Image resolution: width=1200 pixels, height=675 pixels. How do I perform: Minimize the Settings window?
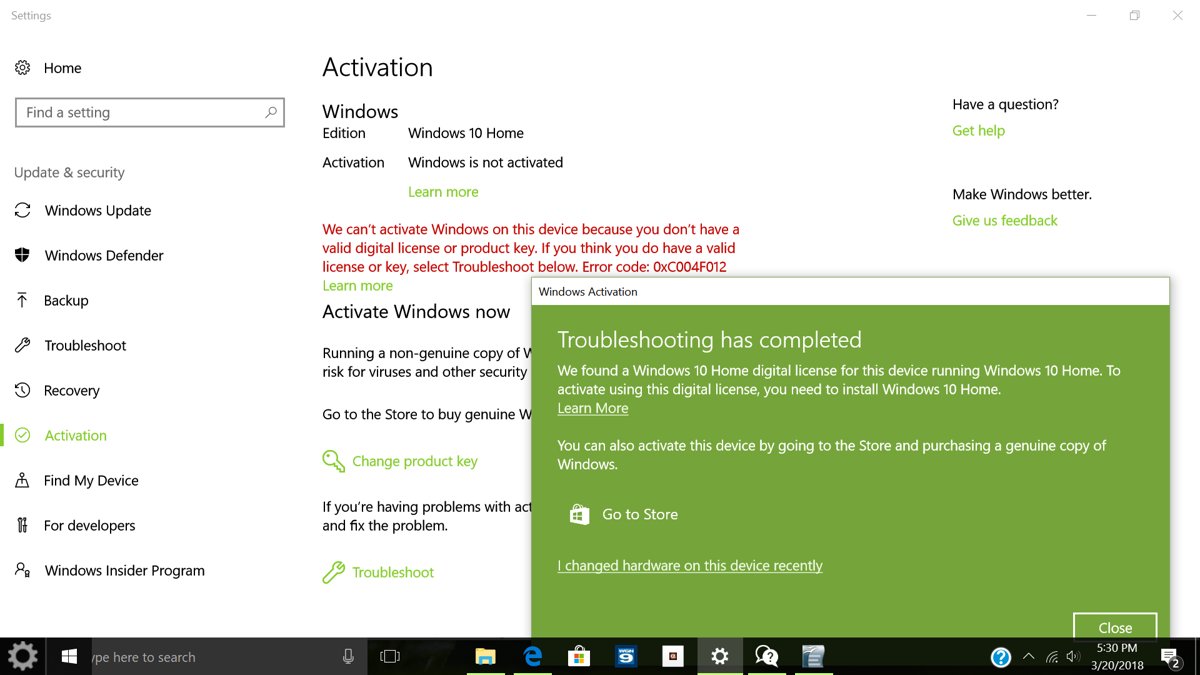(x=1089, y=15)
